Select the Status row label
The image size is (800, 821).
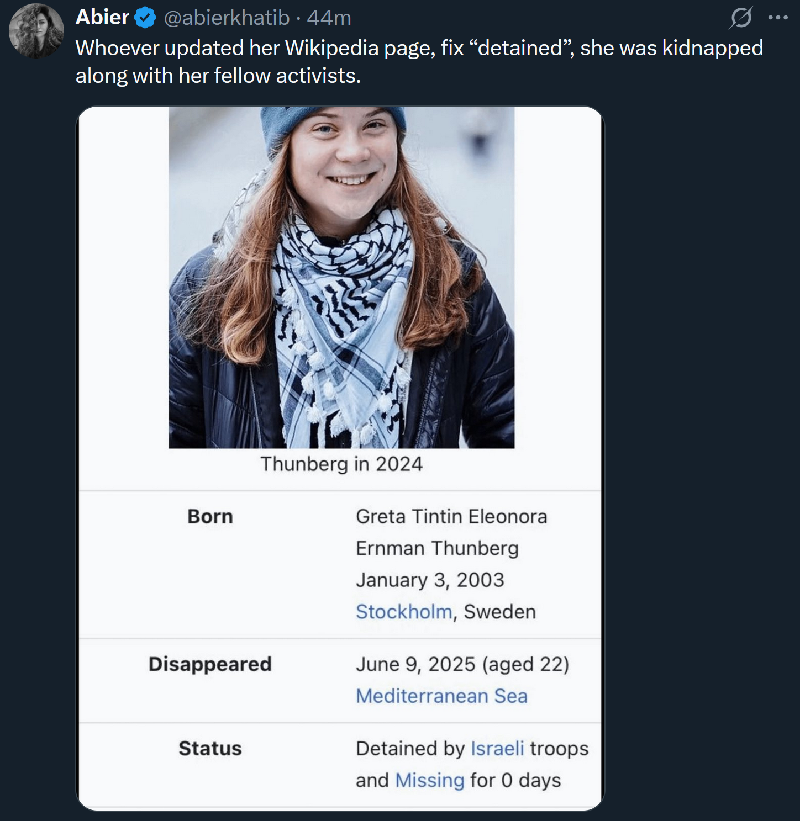coord(210,748)
